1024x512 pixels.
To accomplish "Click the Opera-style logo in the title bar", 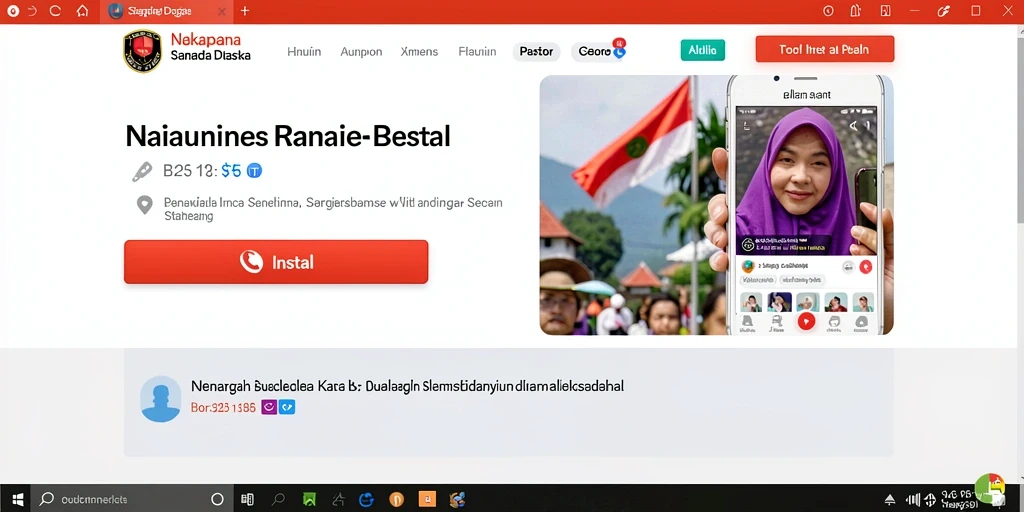I will click(x=12, y=11).
